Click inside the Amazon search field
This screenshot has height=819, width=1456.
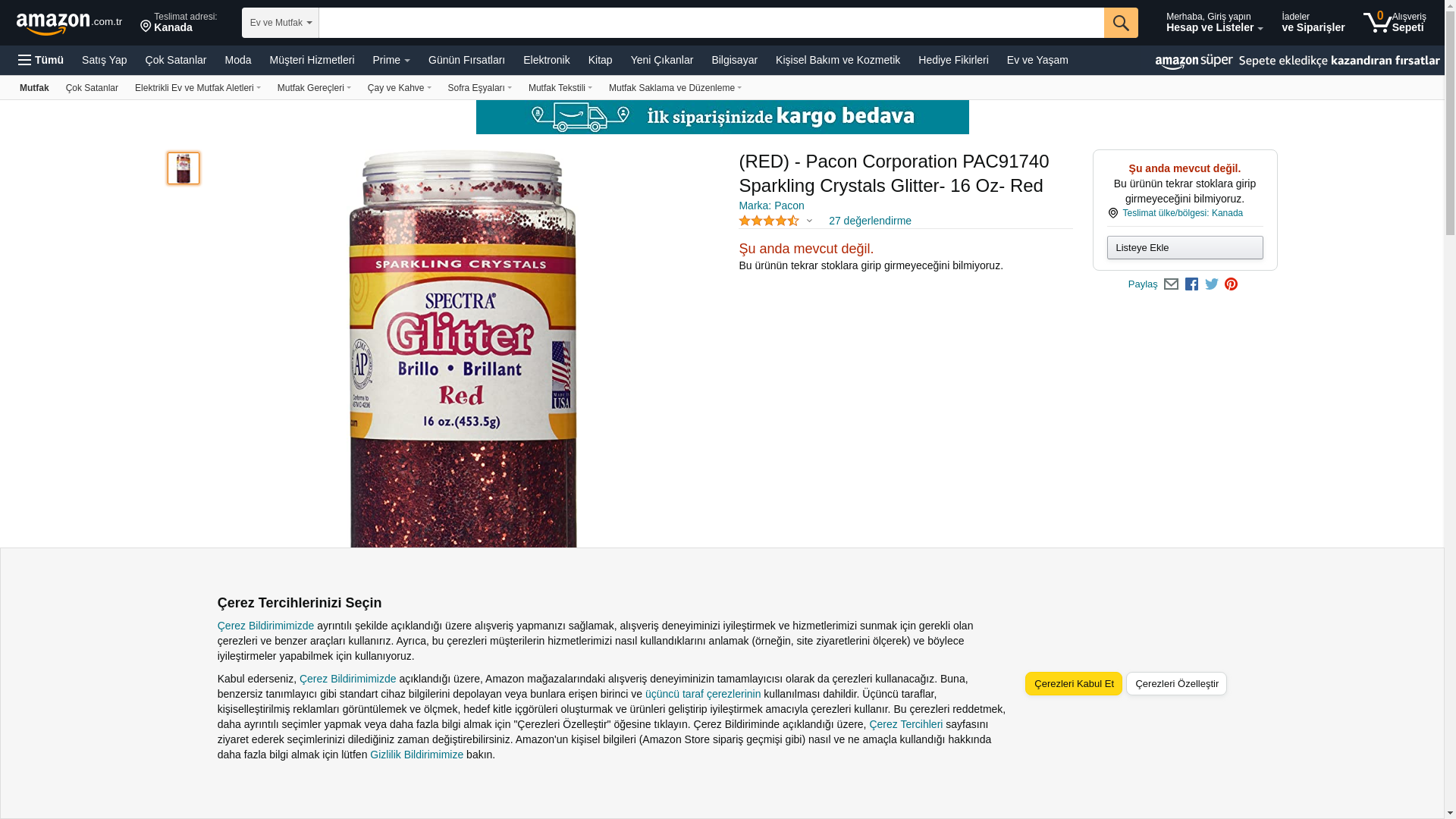click(711, 23)
